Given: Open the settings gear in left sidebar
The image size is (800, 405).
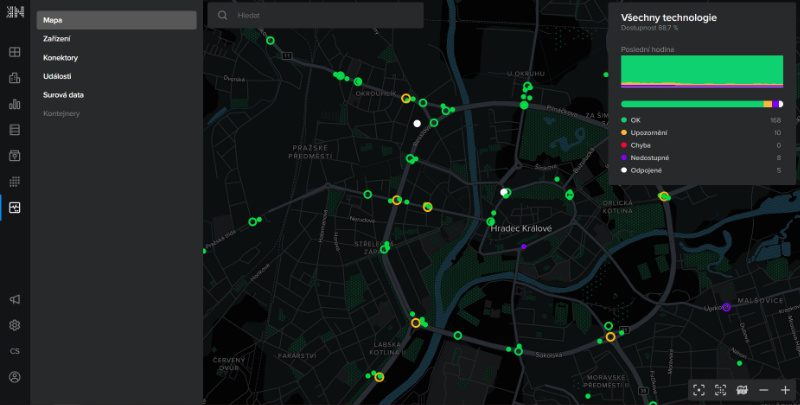Looking at the screenshot, I should [15, 325].
